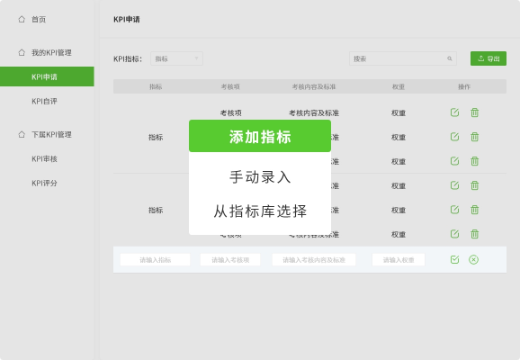Click 考核项 cell in the first row
The width and height of the screenshot is (520, 360).
pos(231,113)
